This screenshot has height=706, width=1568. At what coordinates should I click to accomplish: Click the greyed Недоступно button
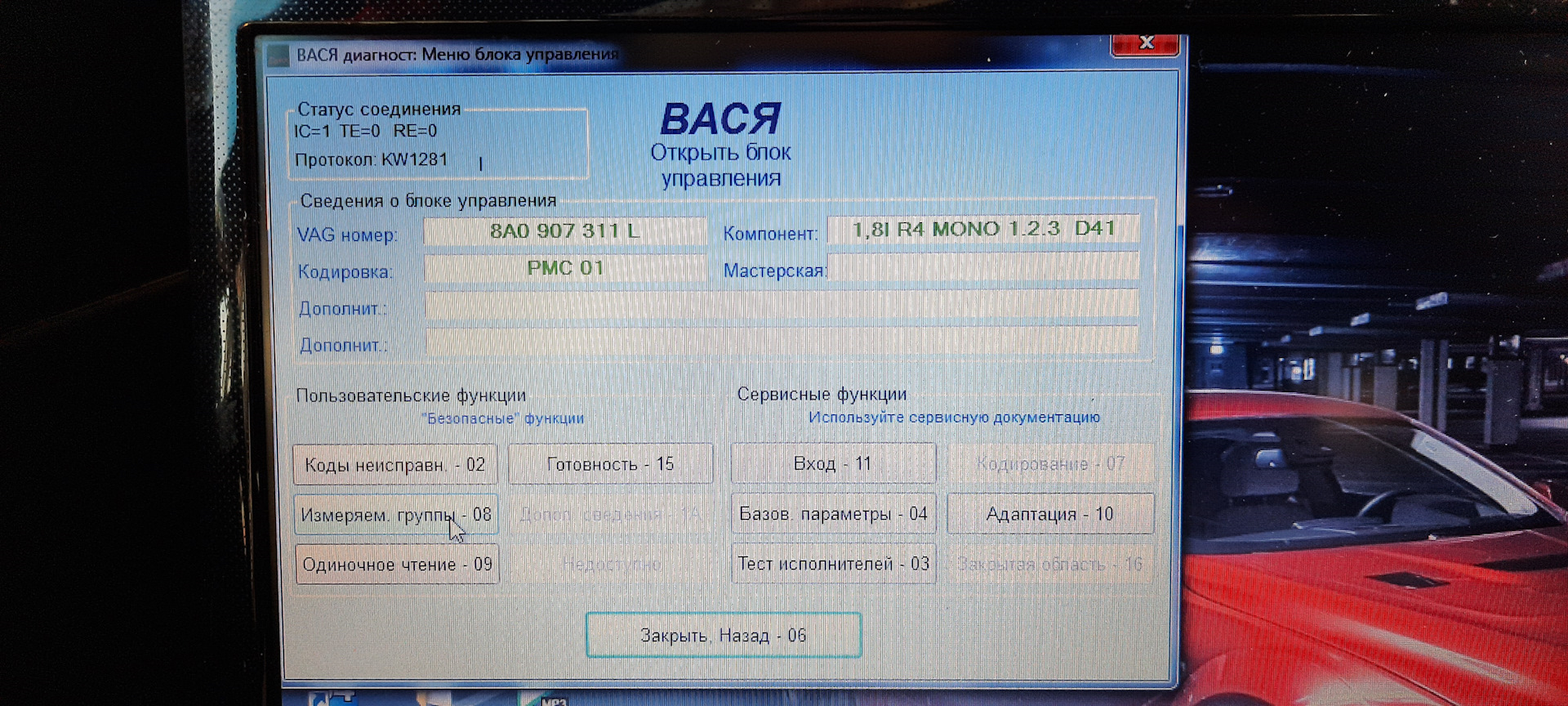click(611, 565)
